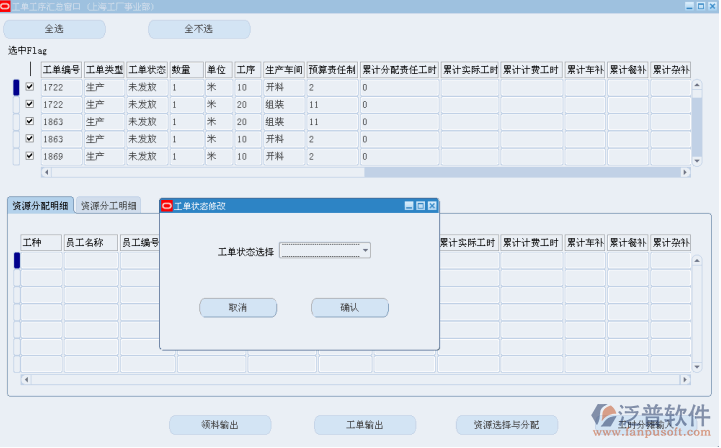Viewport: 721px width, 448px height.
Task: Maximize the 工单工序汇总窗口 main window
Action: [x=701, y=6]
